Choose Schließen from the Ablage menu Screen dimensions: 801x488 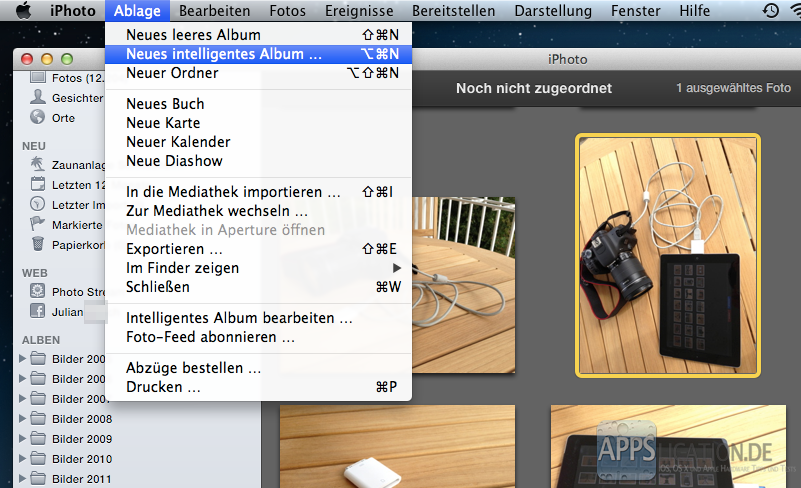pyautogui.click(x=258, y=287)
